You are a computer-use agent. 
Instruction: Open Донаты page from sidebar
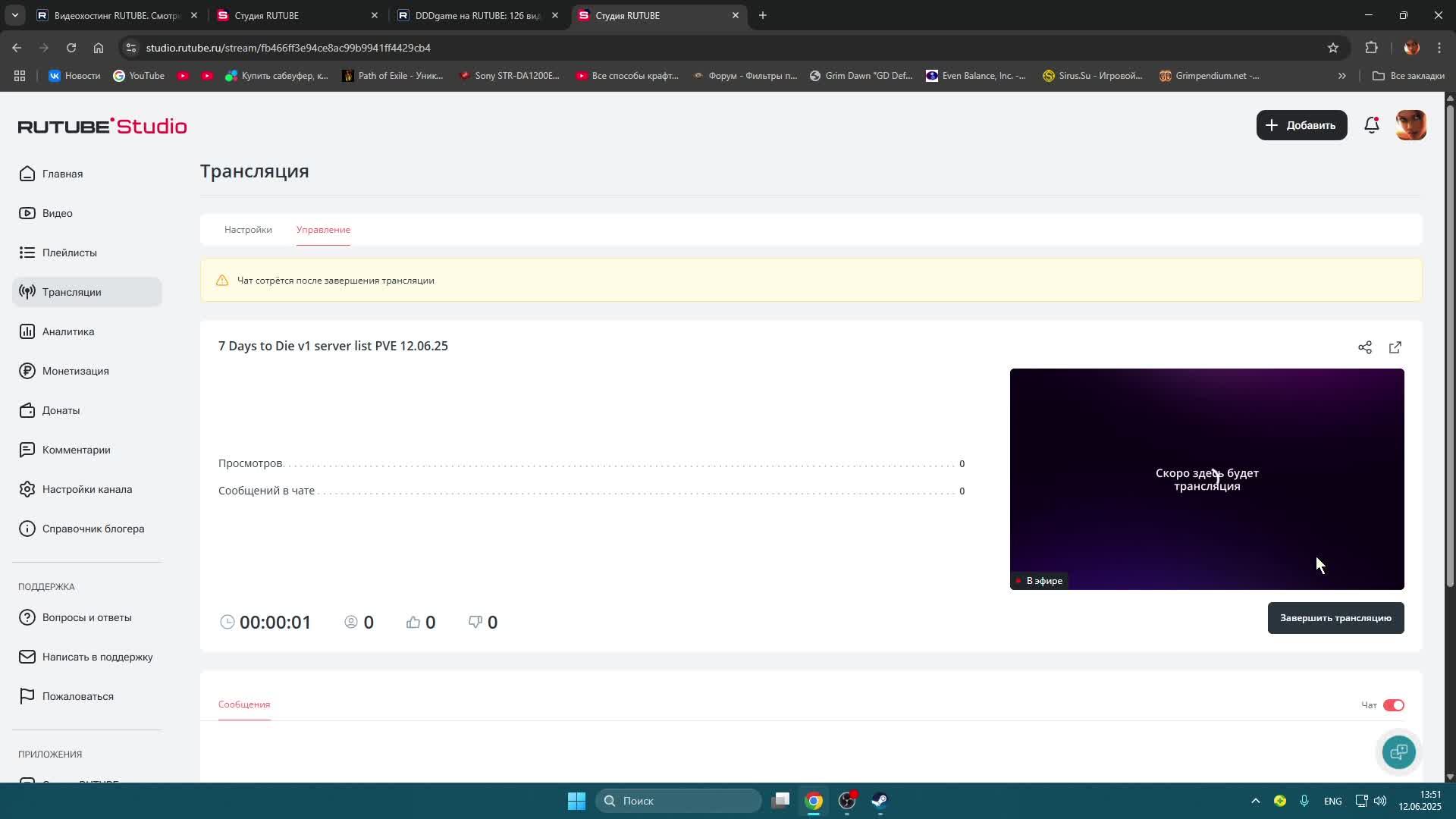[61, 410]
